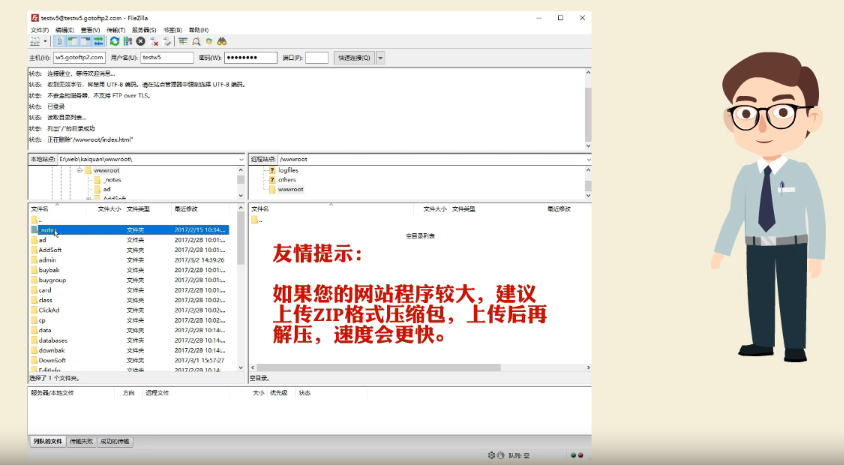Click the refresh file lists icon

click(115, 41)
